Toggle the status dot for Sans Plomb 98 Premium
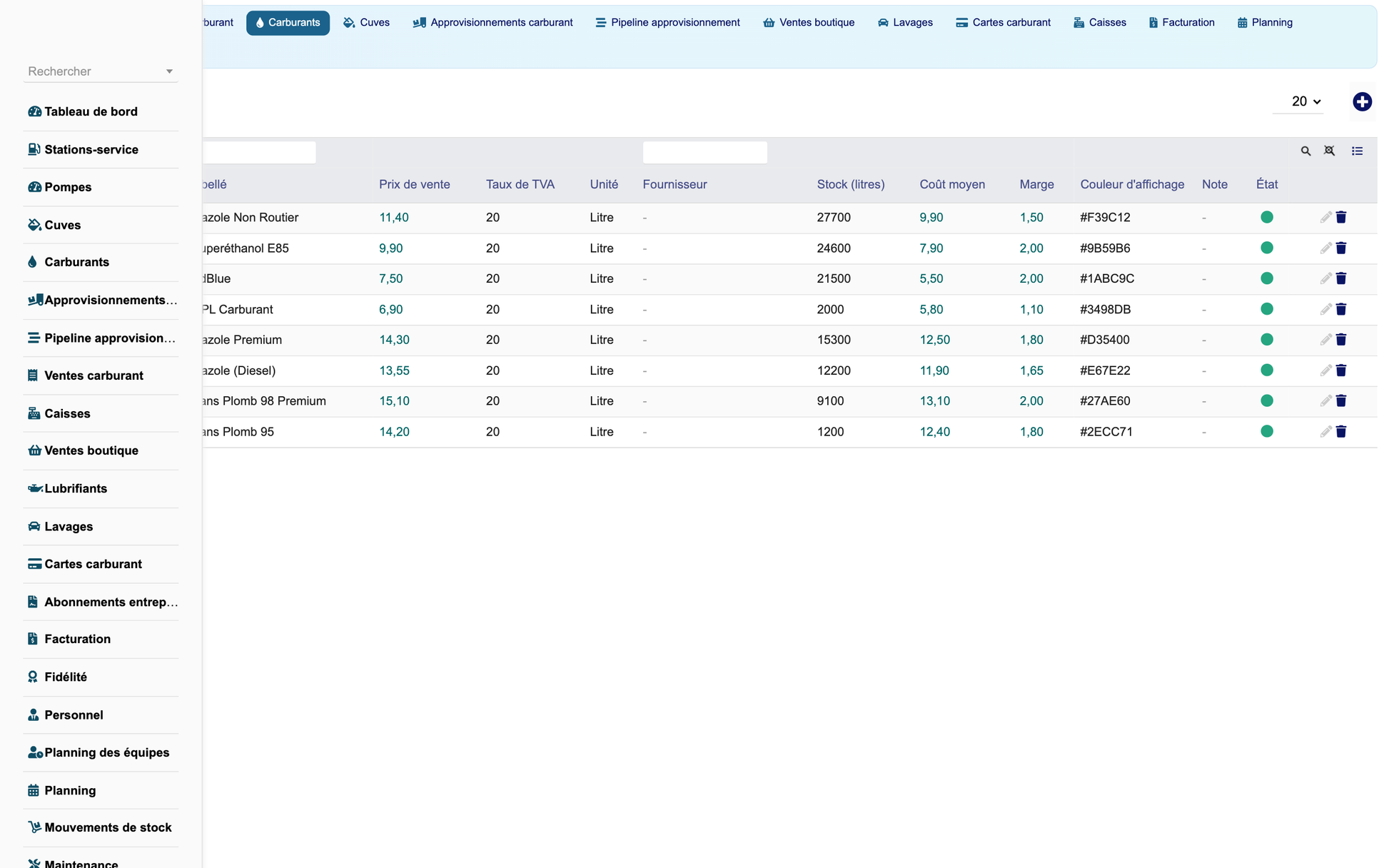This screenshot has width=1389, height=868. tap(1267, 400)
